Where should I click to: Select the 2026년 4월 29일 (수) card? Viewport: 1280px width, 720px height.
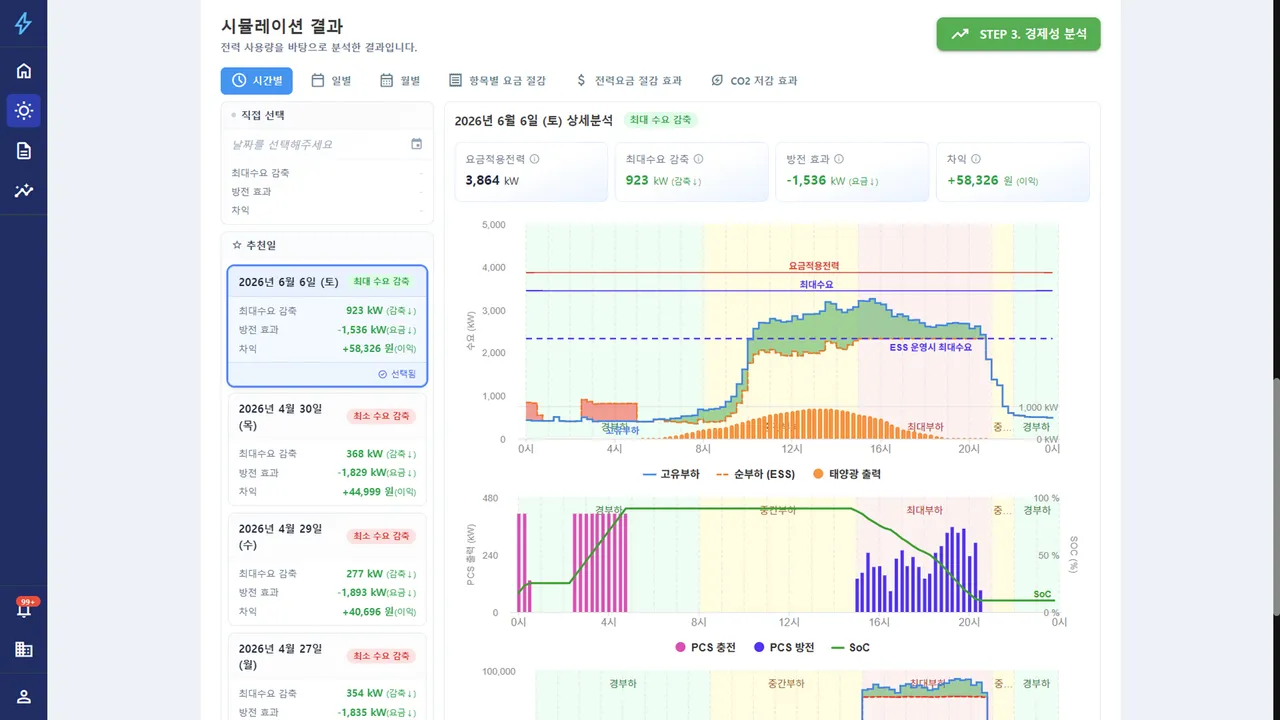point(327,569)
